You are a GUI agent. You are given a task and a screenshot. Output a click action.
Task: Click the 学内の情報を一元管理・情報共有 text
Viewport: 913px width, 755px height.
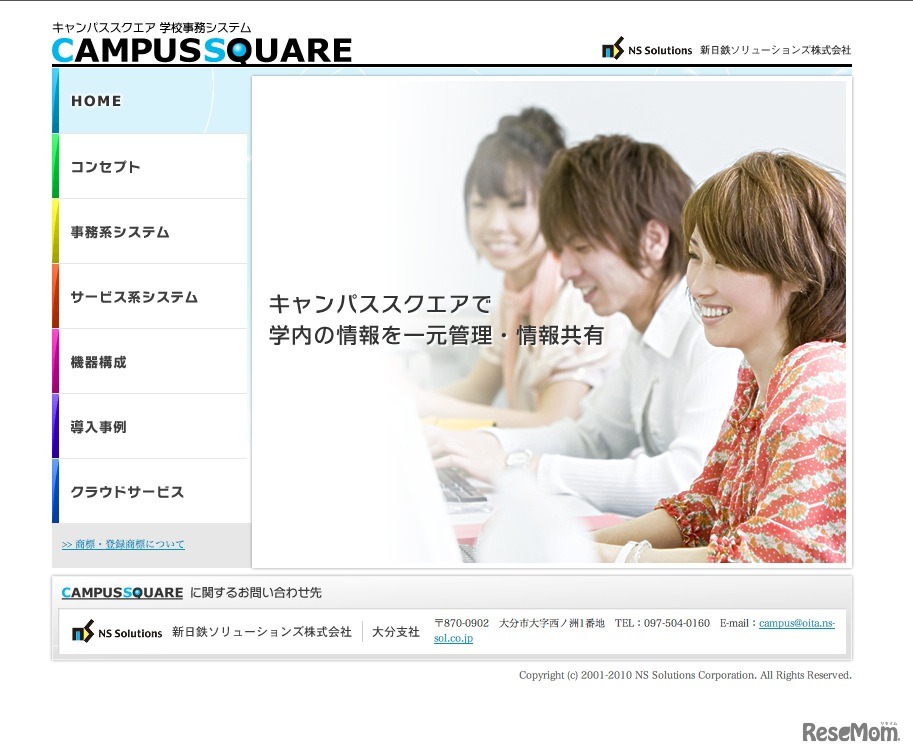pyautogui.click(x=436, y=335)
